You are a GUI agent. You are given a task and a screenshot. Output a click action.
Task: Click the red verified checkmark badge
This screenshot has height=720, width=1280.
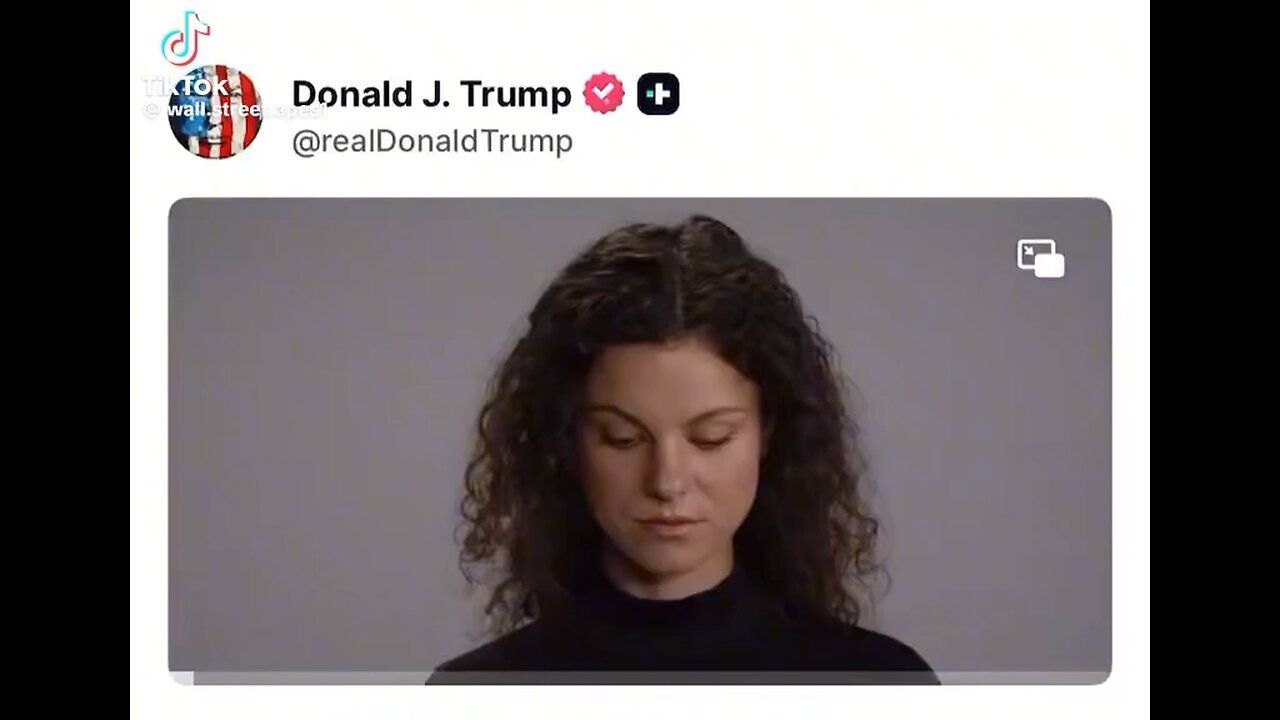point(604,94)
